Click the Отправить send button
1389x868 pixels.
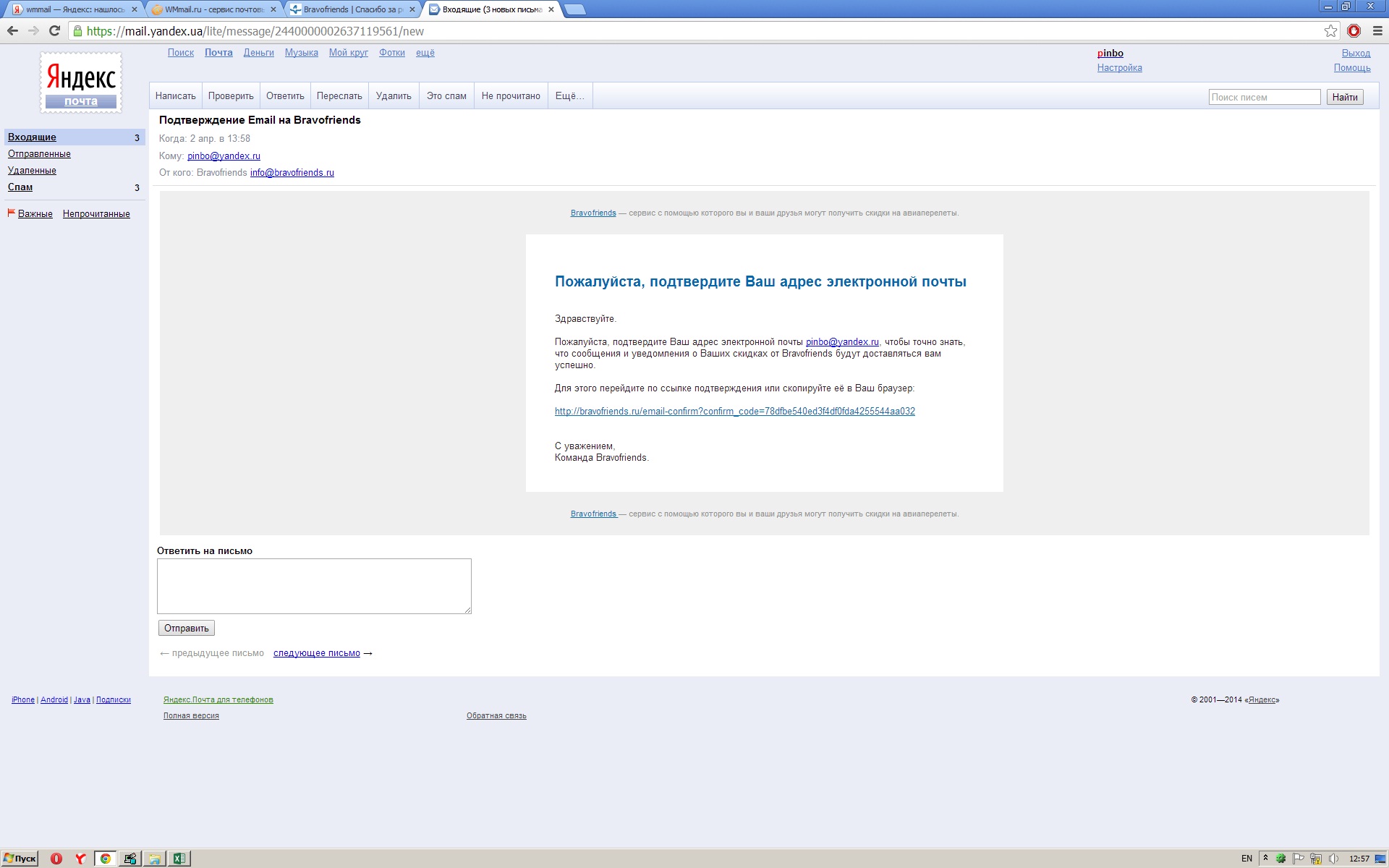pyautogui.click(x=186, y=628)
